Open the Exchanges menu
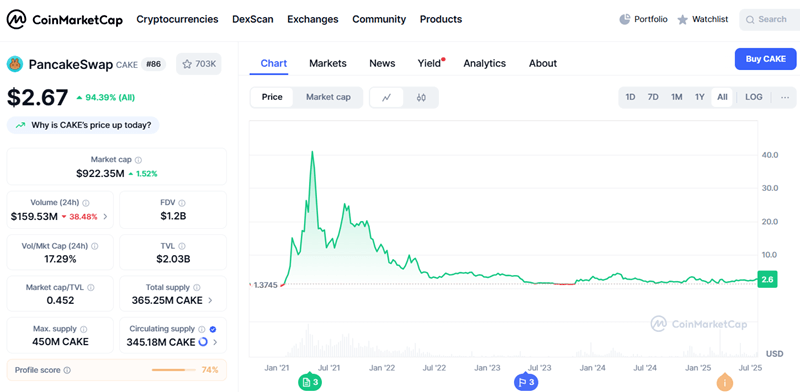The height and width of the screenshot is (392, 800). (313, 19)
